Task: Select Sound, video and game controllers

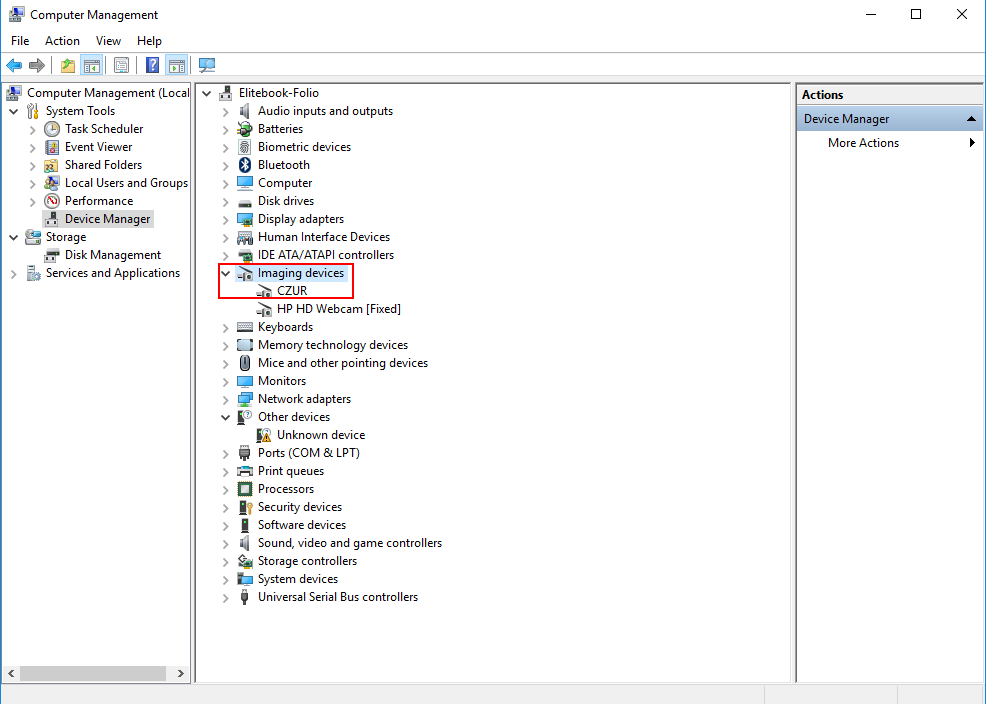Action: pos(350,543)
